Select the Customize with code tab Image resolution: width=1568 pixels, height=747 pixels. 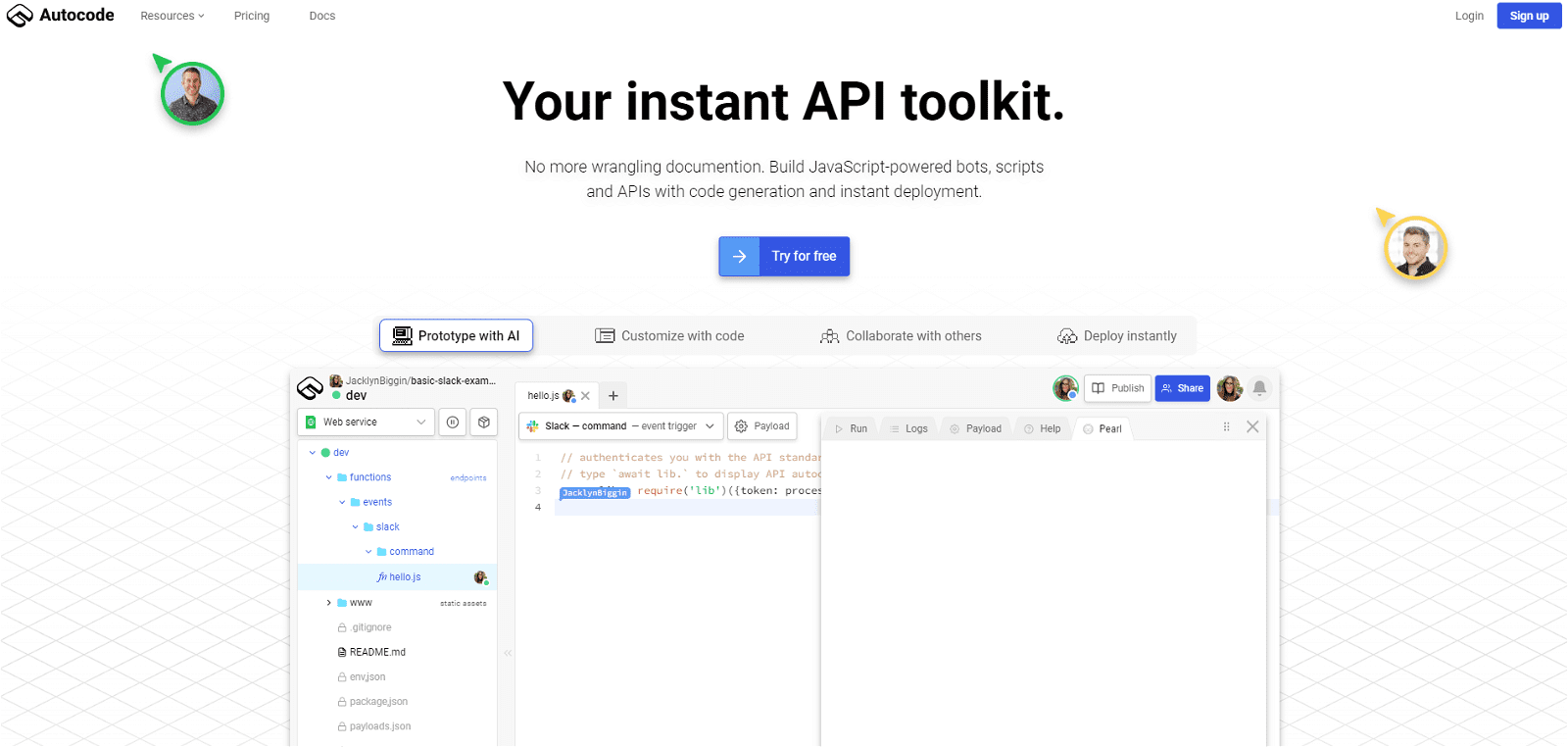click(x=669, y=336)
